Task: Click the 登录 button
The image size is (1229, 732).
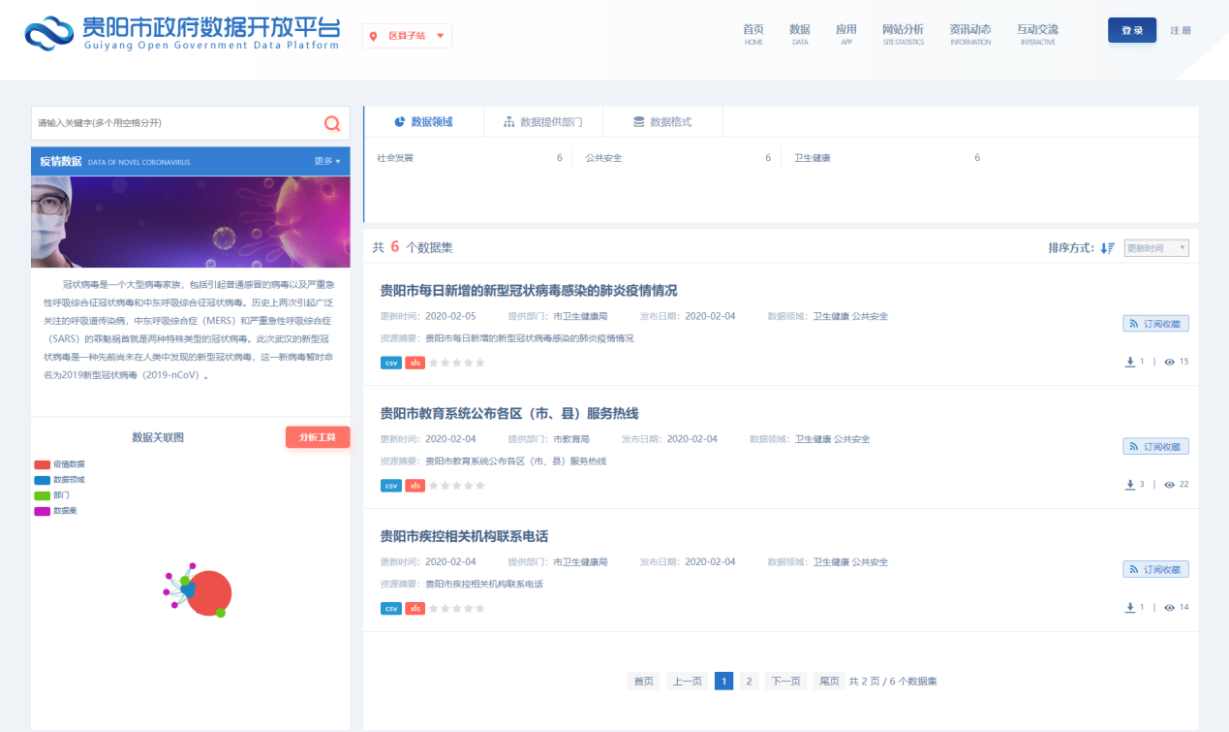Action: 1131,30
